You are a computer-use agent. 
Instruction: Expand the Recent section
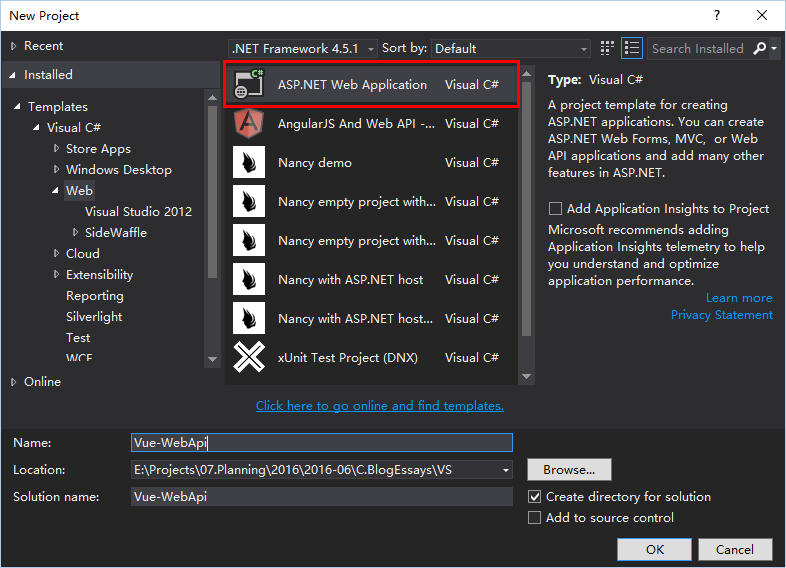[x=14, y=46]
